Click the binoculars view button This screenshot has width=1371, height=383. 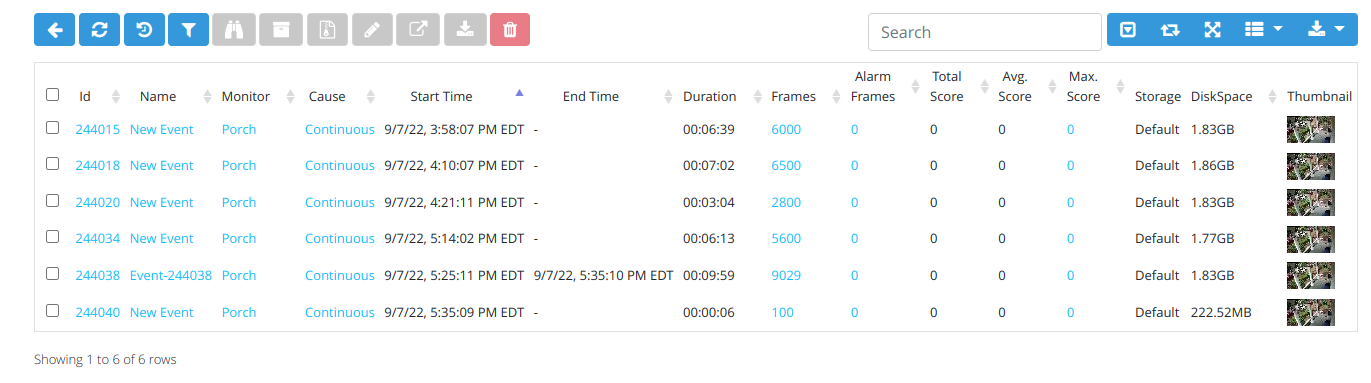coord(233,30)
